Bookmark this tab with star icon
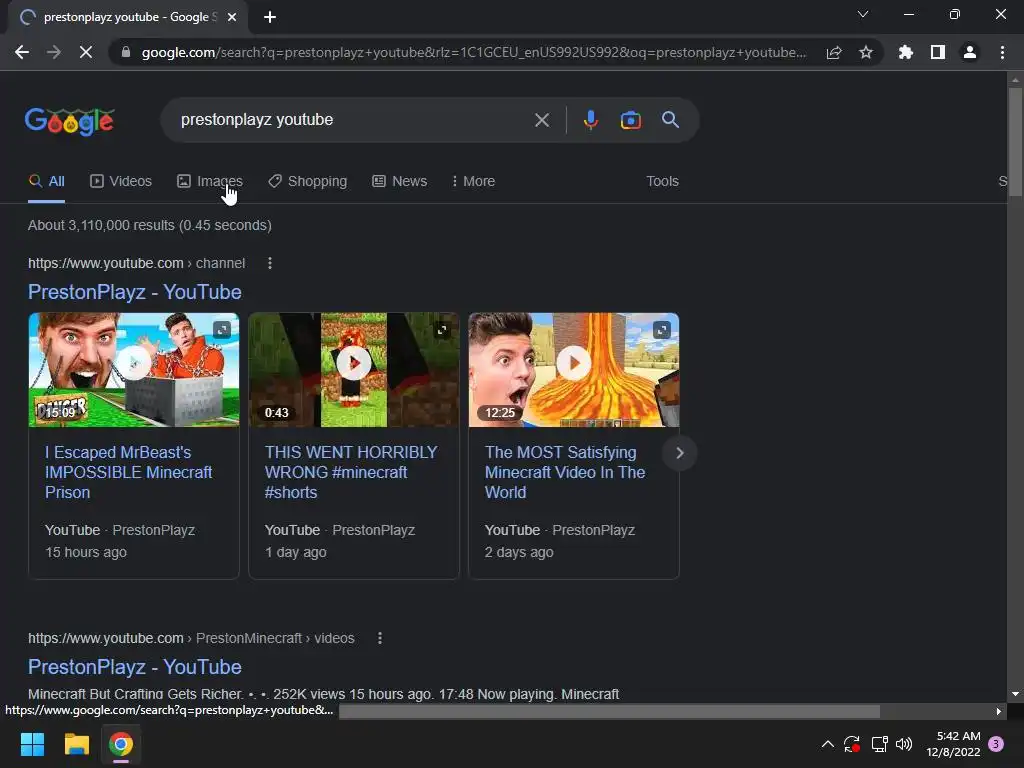 click(x=866, y=52)
